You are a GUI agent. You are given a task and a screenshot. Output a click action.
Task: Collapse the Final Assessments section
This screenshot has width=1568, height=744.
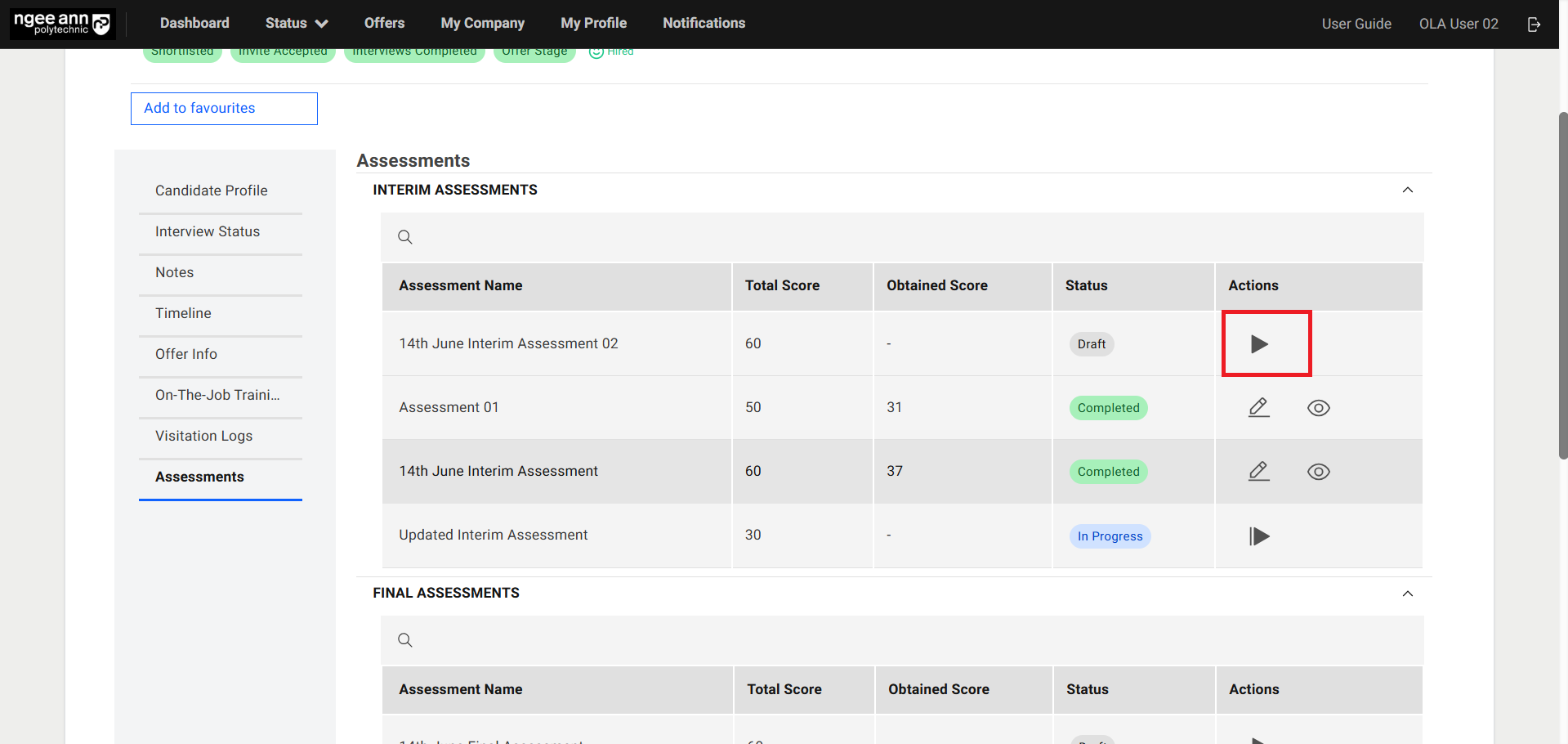[1407, 594]
